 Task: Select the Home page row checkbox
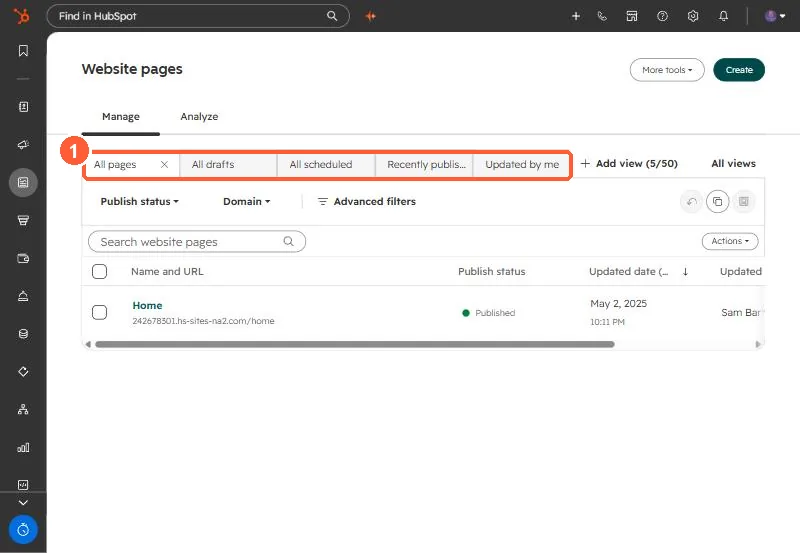[x=99, y=312]
